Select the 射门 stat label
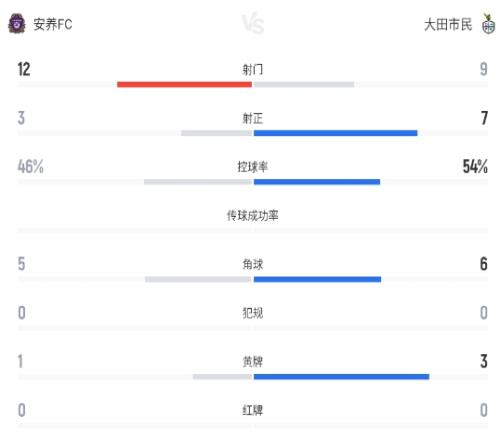This screenshot has width=500, height=440. [253, 69]
